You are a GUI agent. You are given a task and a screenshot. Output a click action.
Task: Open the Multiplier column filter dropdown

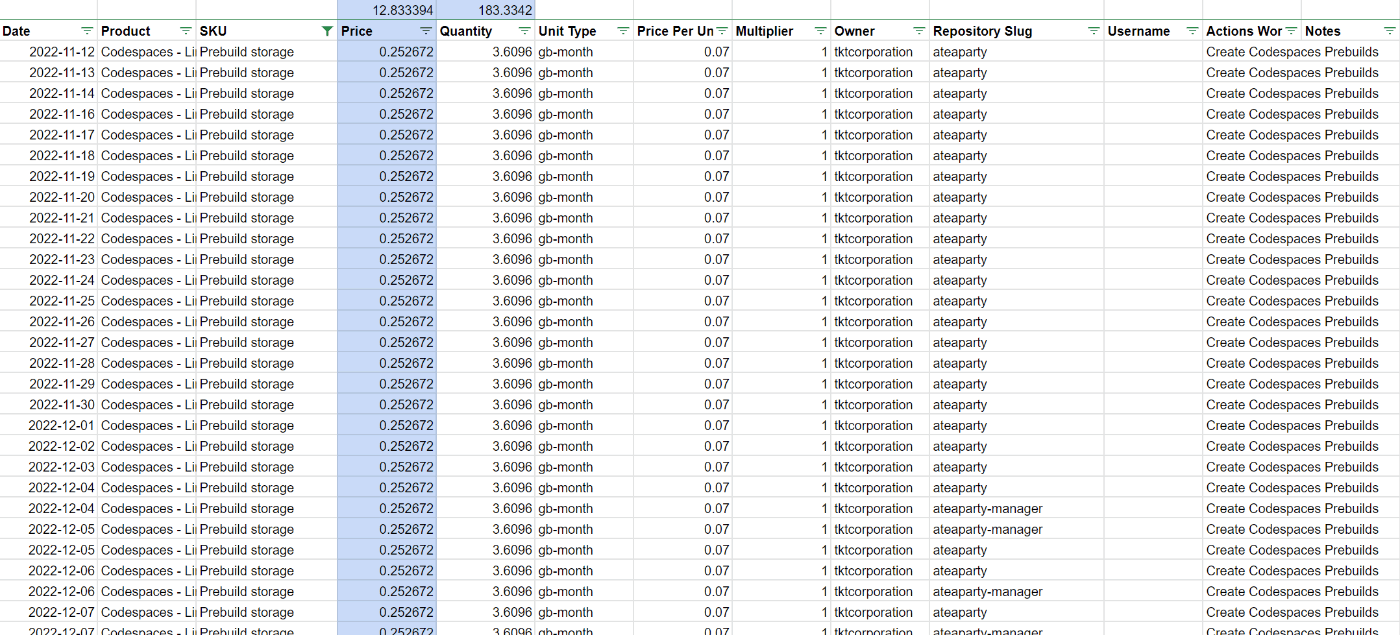820,31
